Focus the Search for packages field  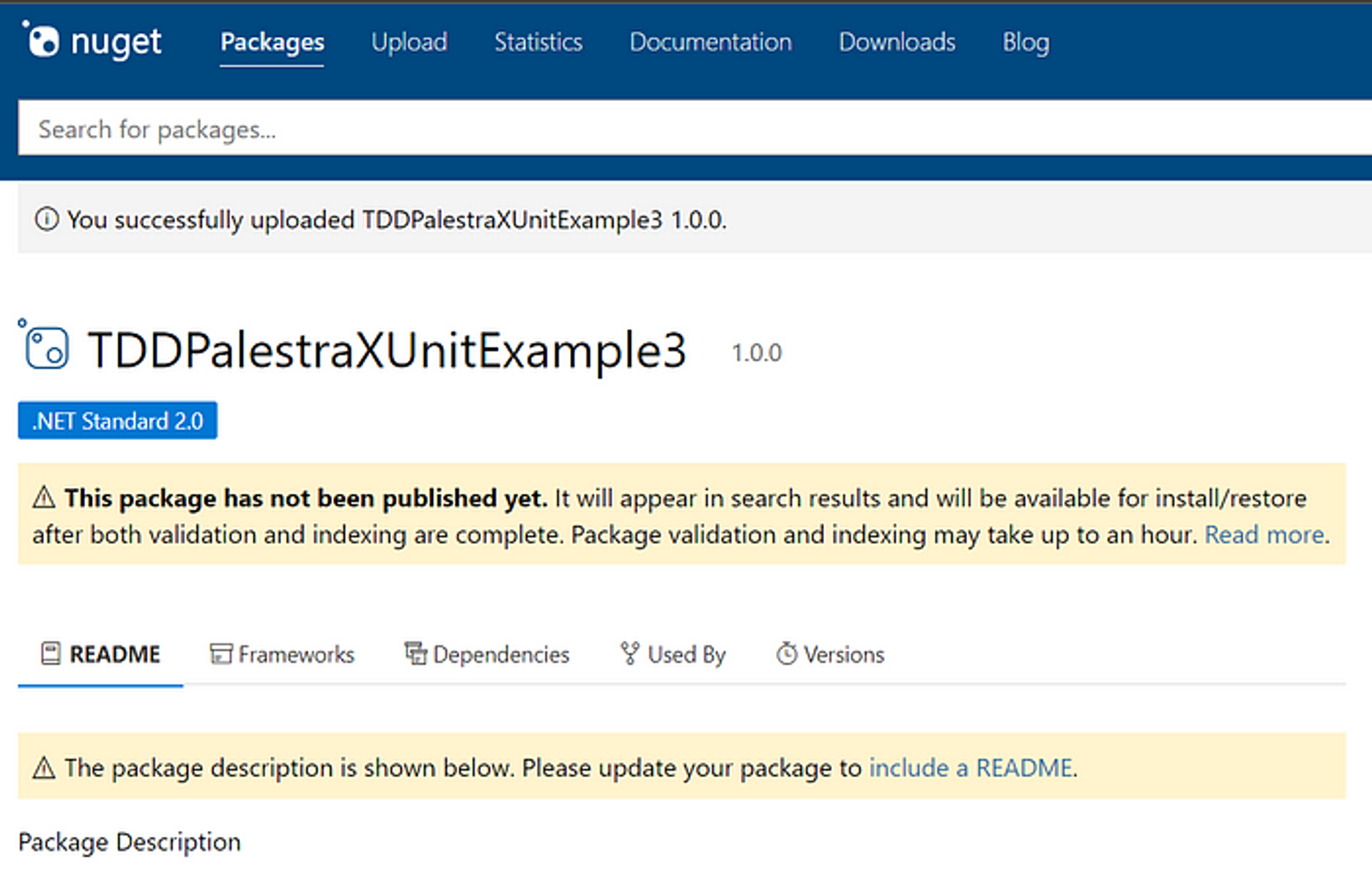pyautogui.click(x=695, y=128)
